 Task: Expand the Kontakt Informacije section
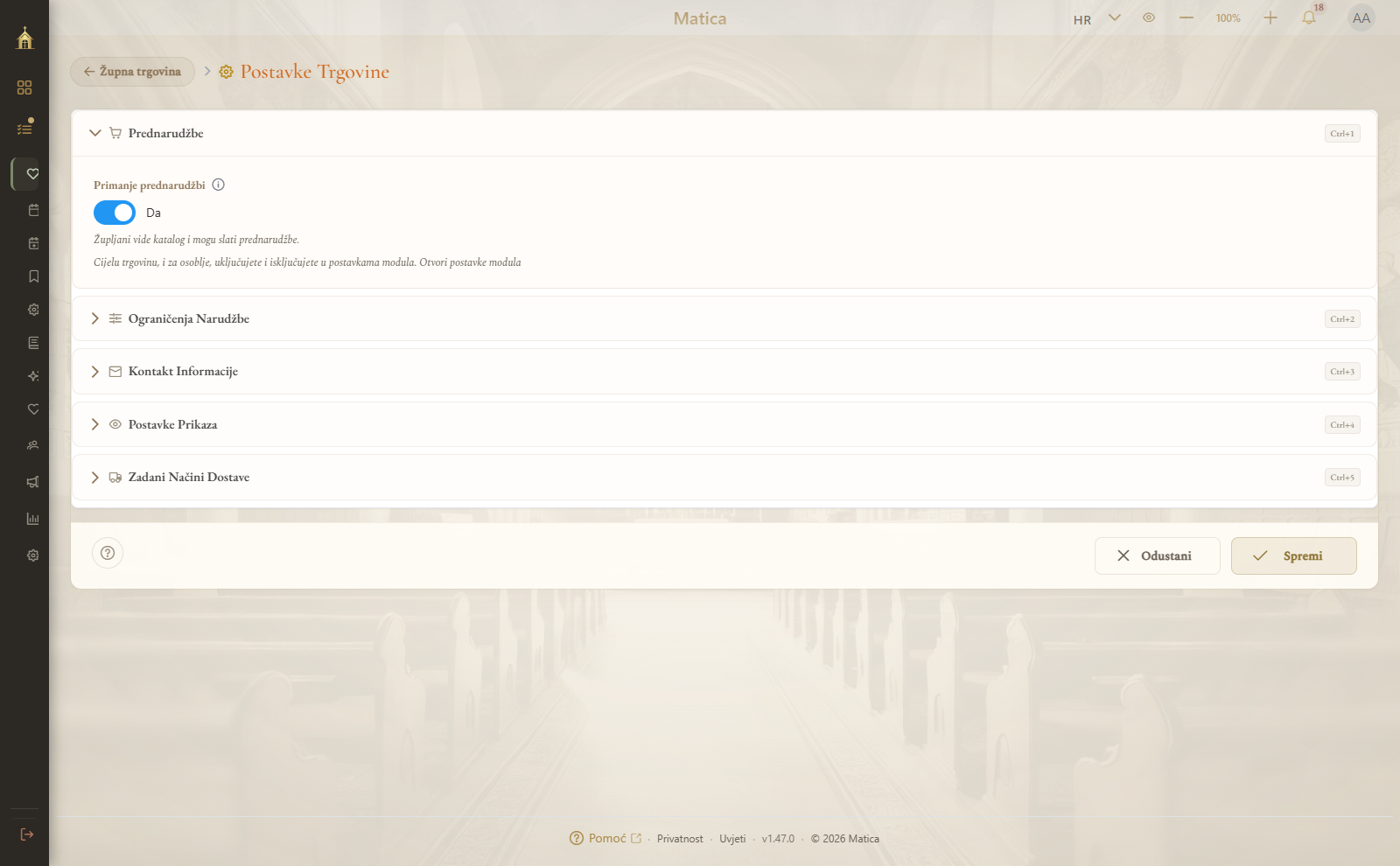point(724,372)
